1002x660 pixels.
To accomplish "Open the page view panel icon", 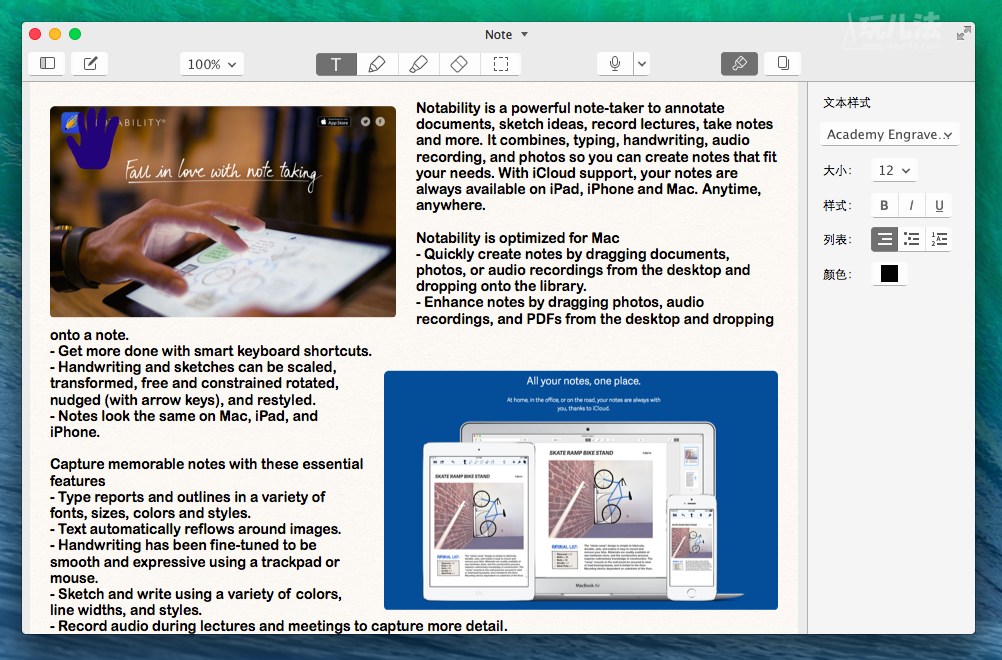I will (x=782, y=63).
